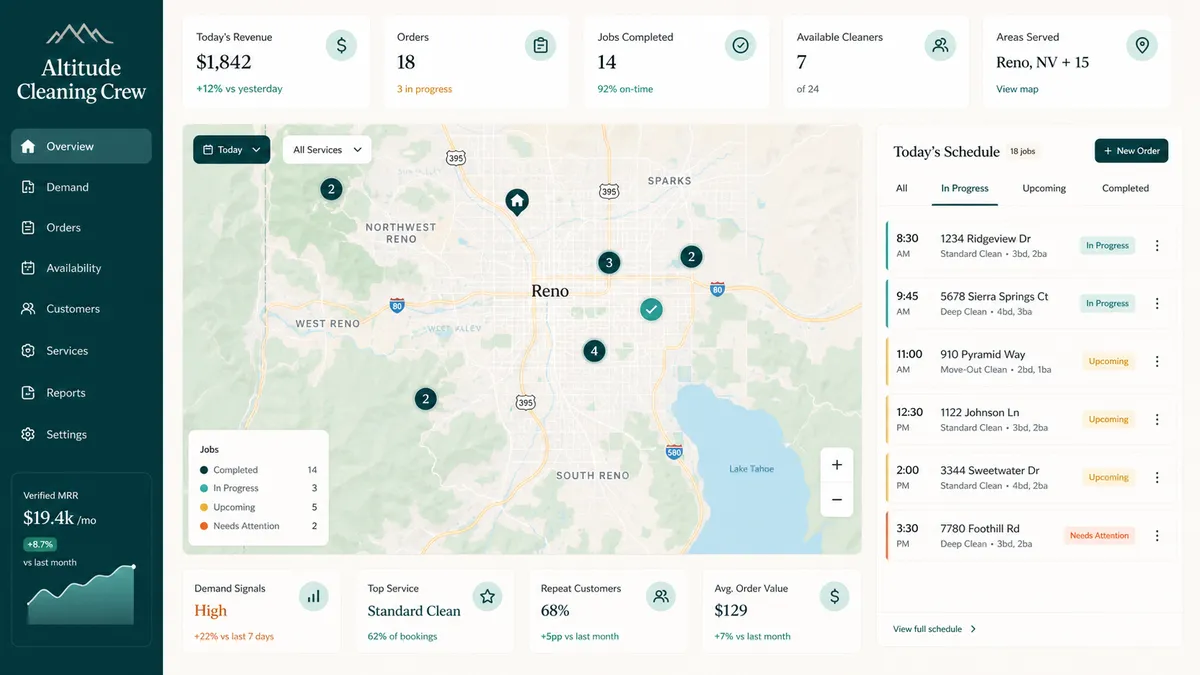This screenshot has width=1200, height=675.
Task: Open options menu for 1122 Johnson Ln
Action: 1157,420
